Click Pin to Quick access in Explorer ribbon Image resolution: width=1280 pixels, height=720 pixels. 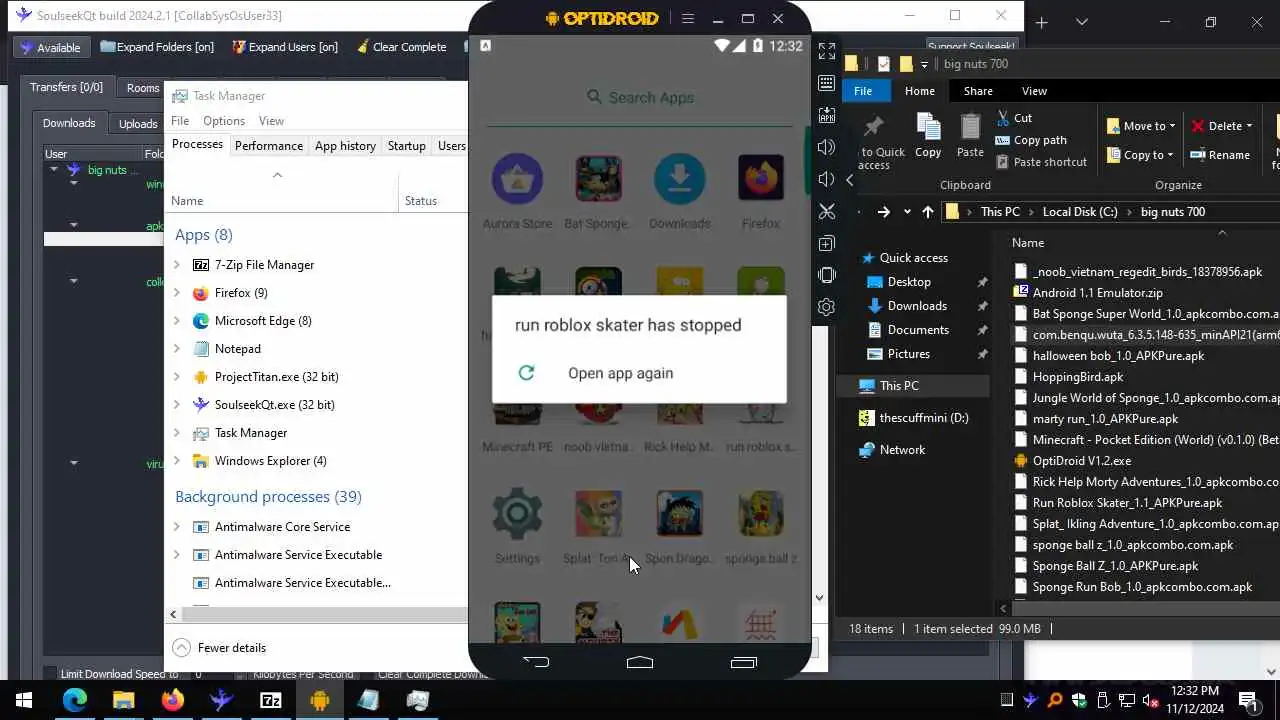coord(873,140)
